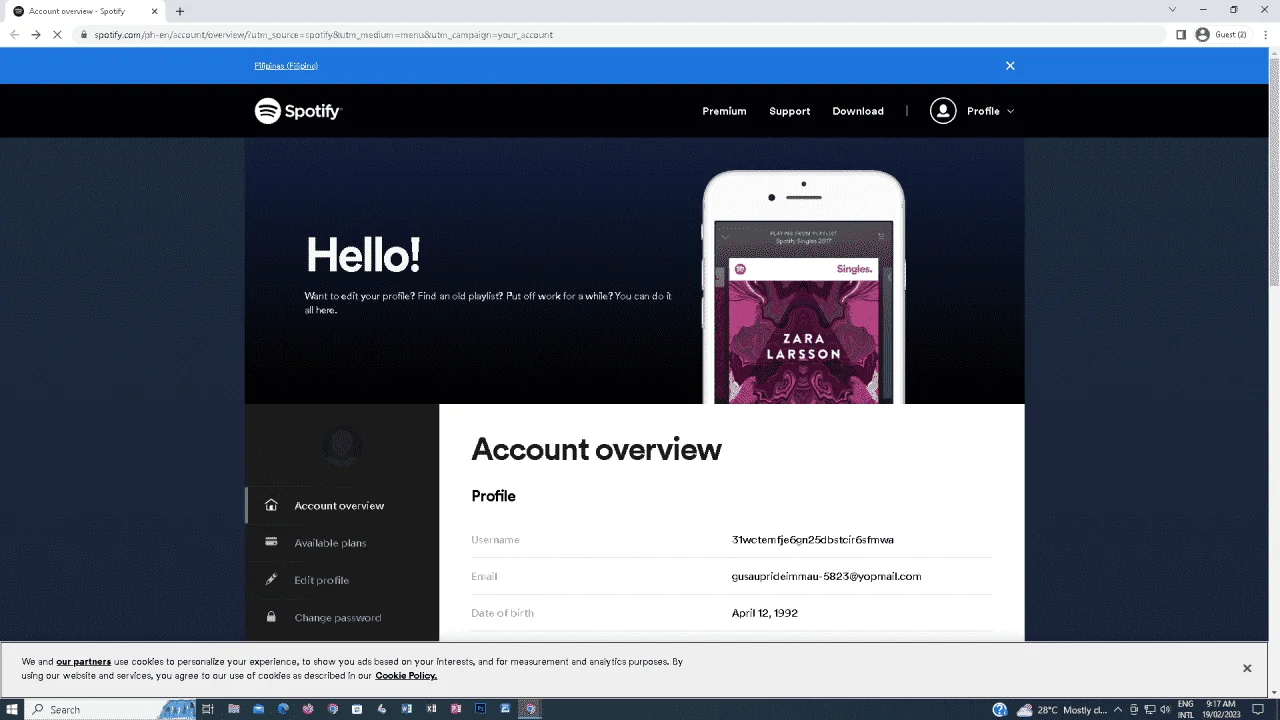The height and width of the screenshot is (720, 1280).
Task: Click the profile avatar icon
Action: coord(943,111)
